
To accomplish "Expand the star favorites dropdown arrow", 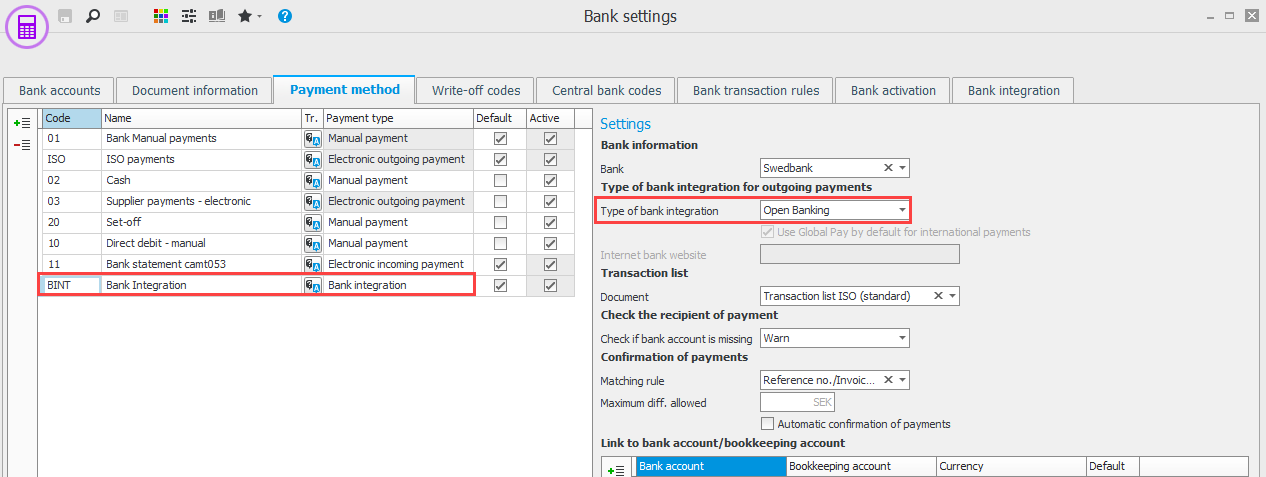I will pyautogui.click(x=260, y=17).
